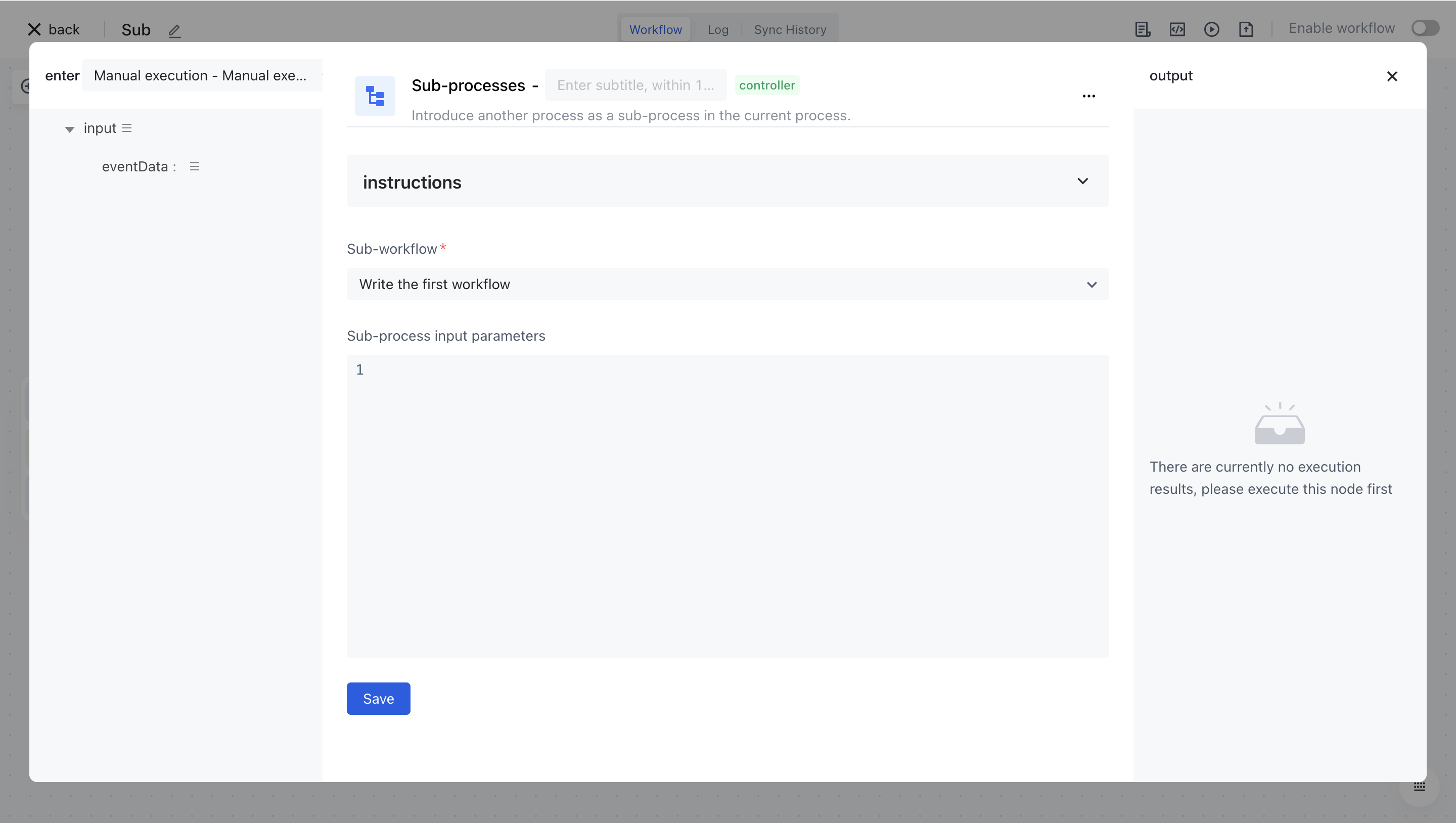Open the eventData hamburger menu icon

(195, 166)
